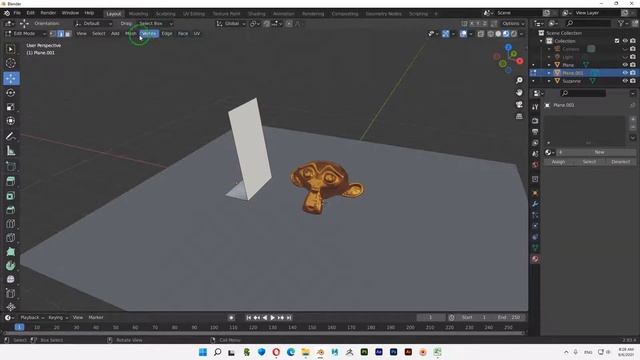Viewport: 640px width, 360px height.
Task: Open Global transform orientation dropdown
Action: point(231,24)
